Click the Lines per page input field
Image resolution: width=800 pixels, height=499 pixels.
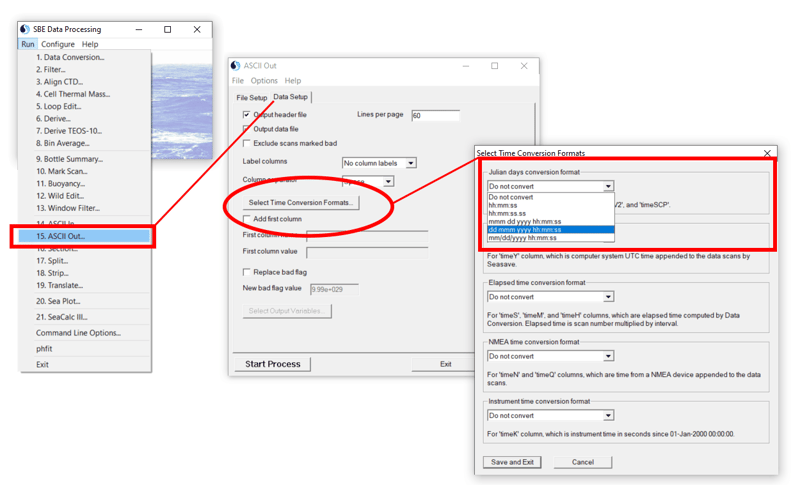435,116
